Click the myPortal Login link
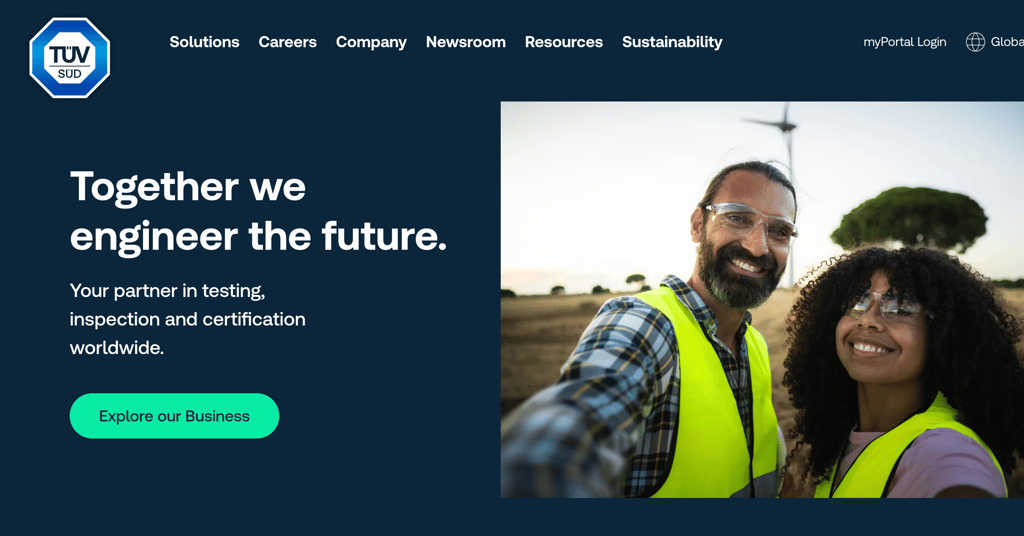Viewport: 1024px width, 536px height. coord(904,42)
